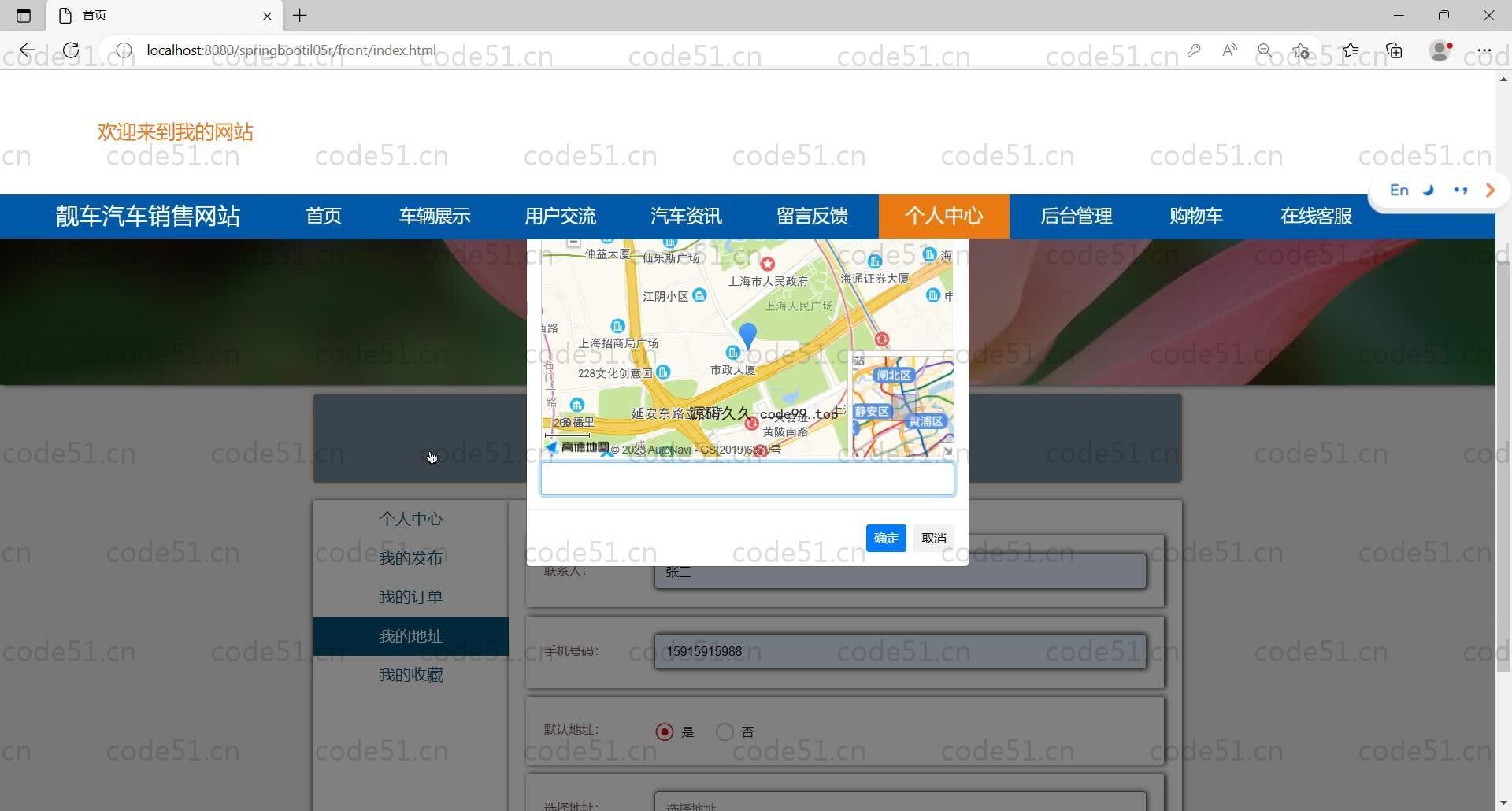Click the browser back arrow

pyautogui.click(x=28, y=50)
